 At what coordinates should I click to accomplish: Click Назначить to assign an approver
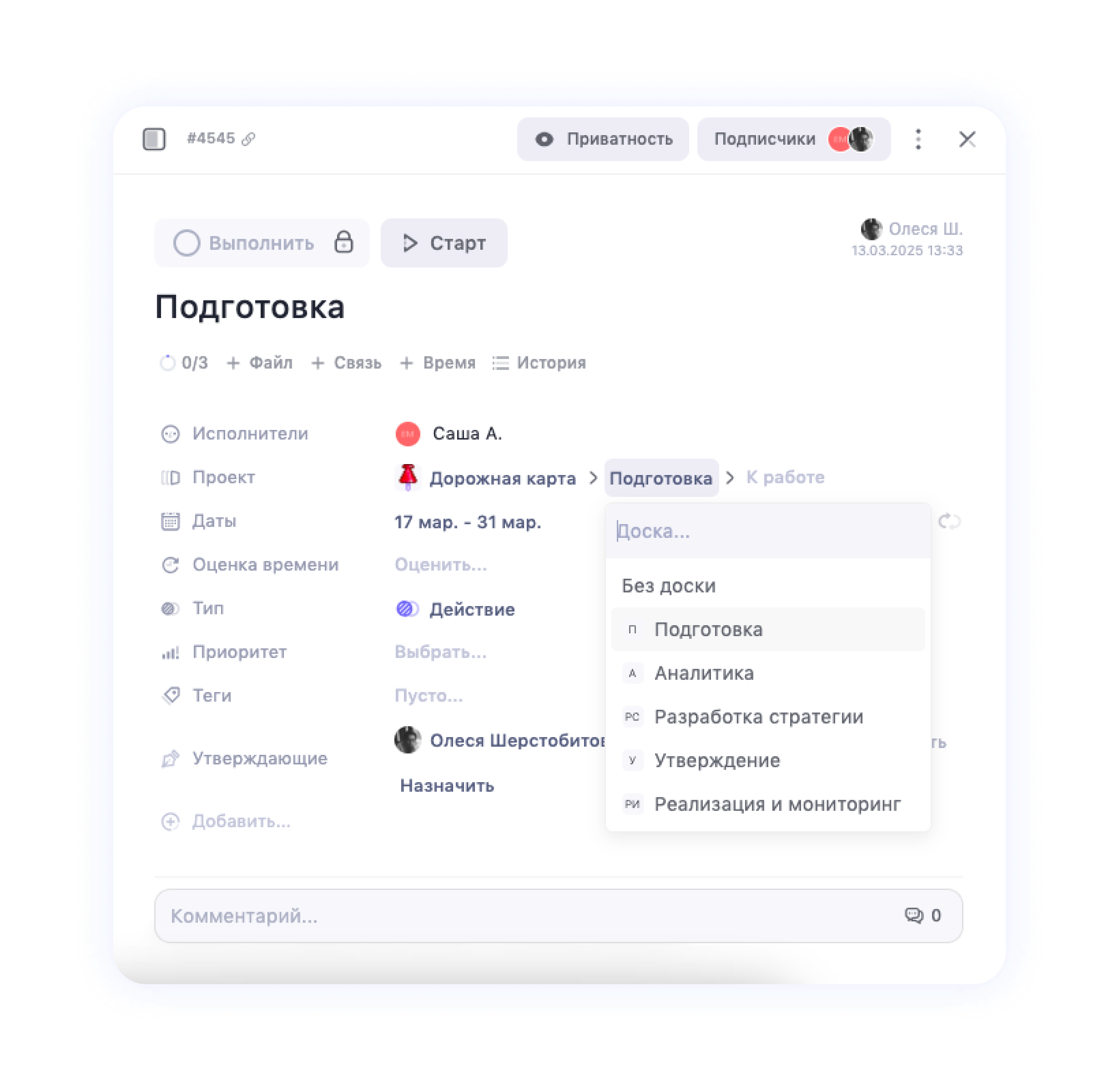447,786
